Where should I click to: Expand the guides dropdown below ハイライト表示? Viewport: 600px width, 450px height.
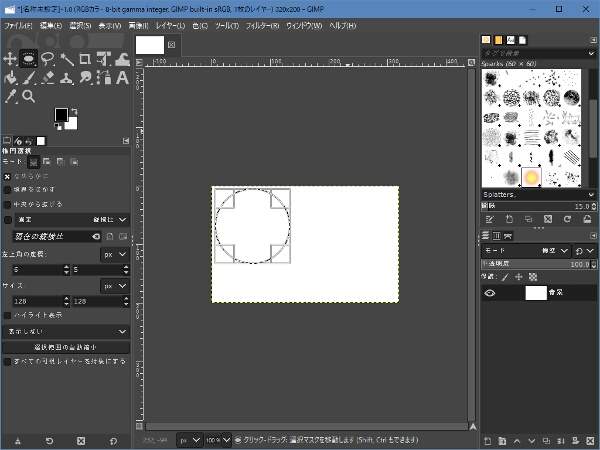click(66, 331)
